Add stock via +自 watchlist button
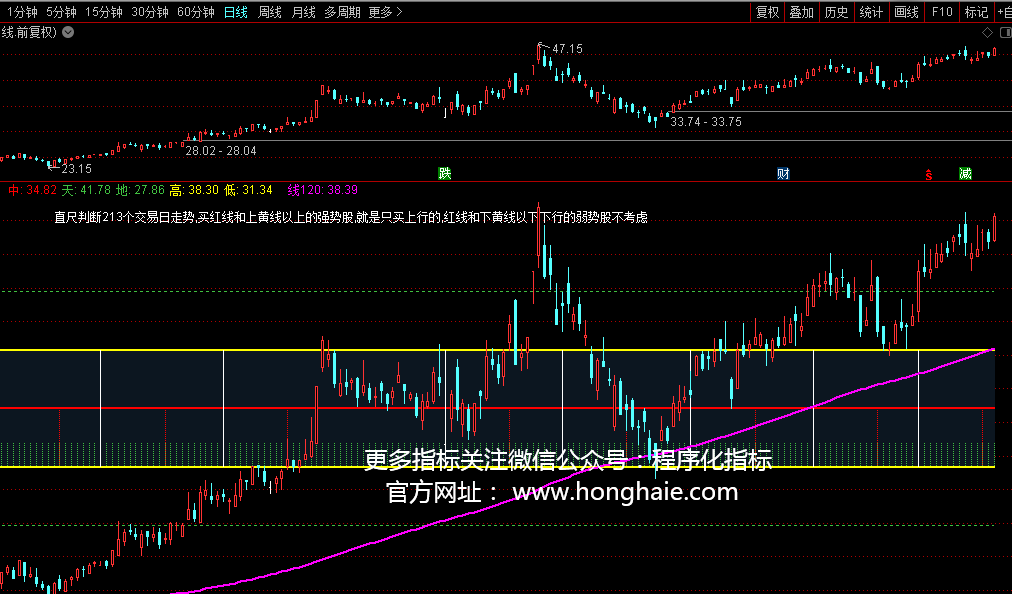This screenshot has width=1012, height=594. point(1002,12)
